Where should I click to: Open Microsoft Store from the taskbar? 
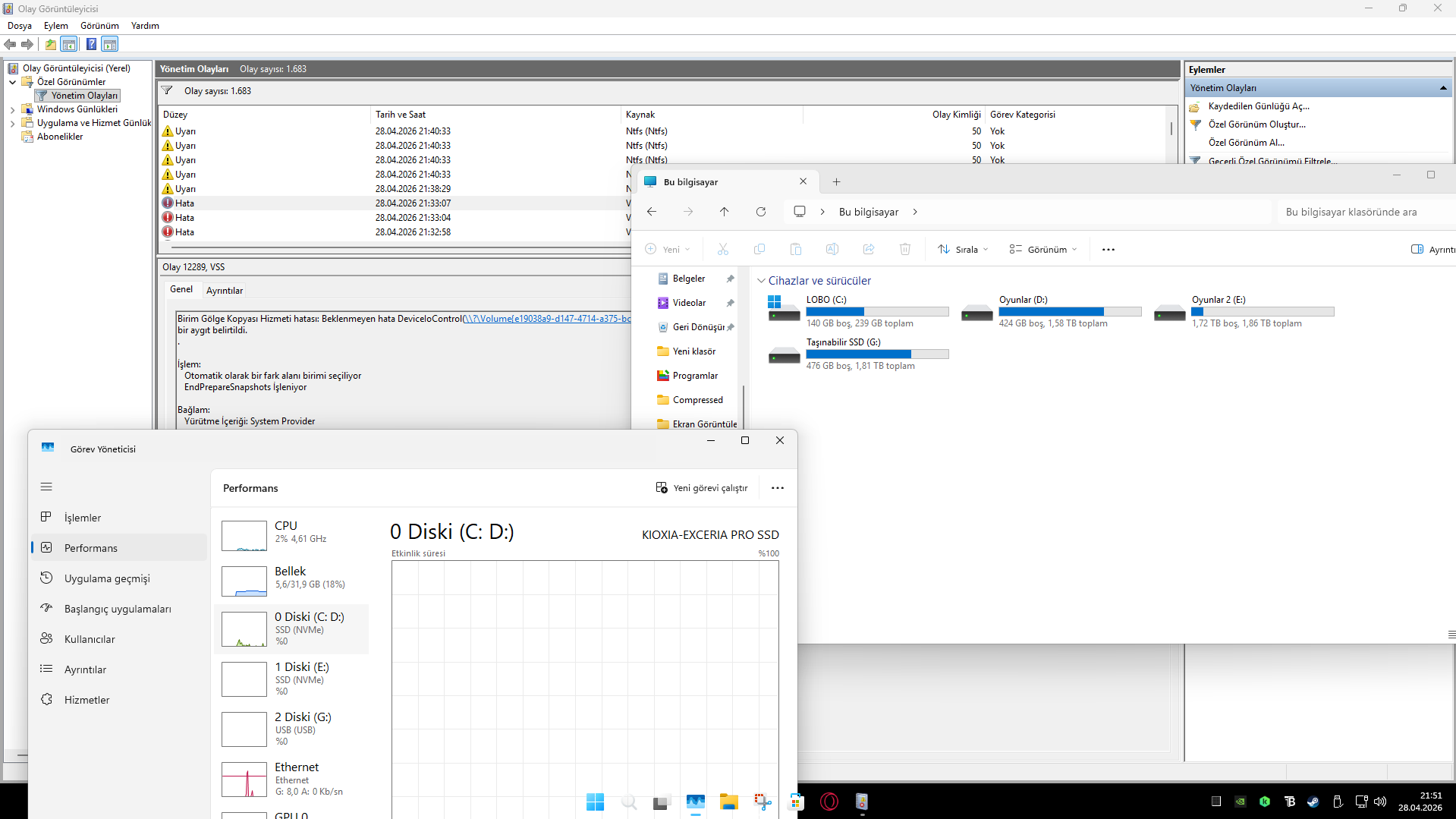[x=796, y=802]
